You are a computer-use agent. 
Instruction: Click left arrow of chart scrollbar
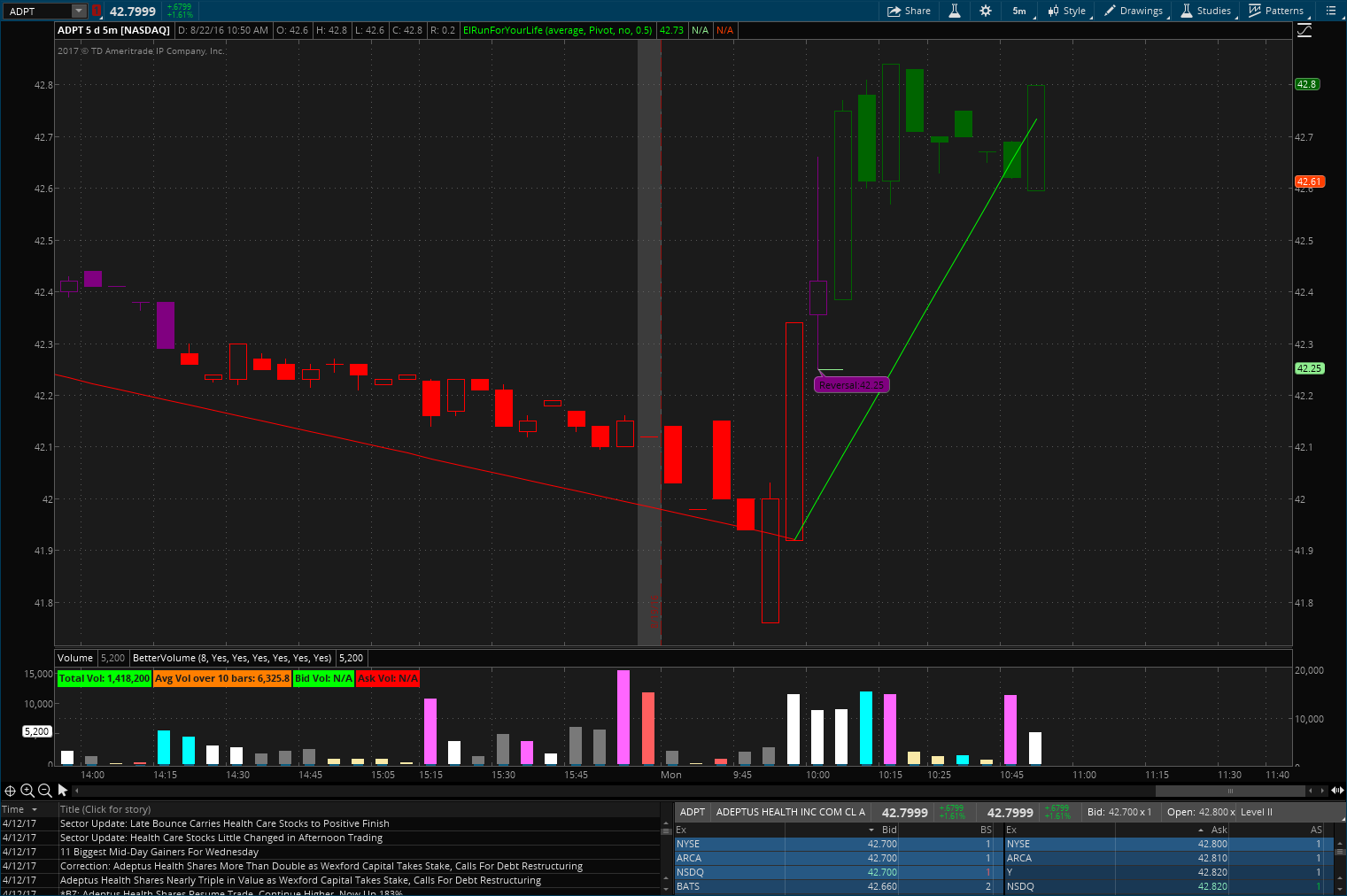(76, 791)
